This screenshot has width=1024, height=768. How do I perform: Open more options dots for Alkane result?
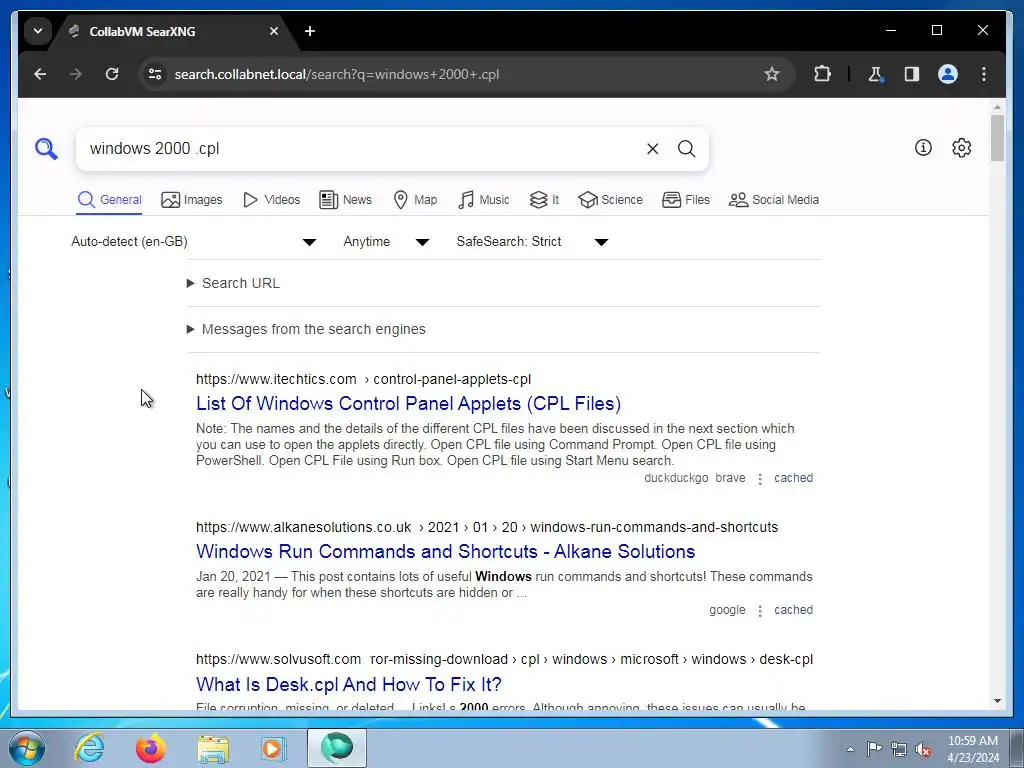click(x=760, y=611)
